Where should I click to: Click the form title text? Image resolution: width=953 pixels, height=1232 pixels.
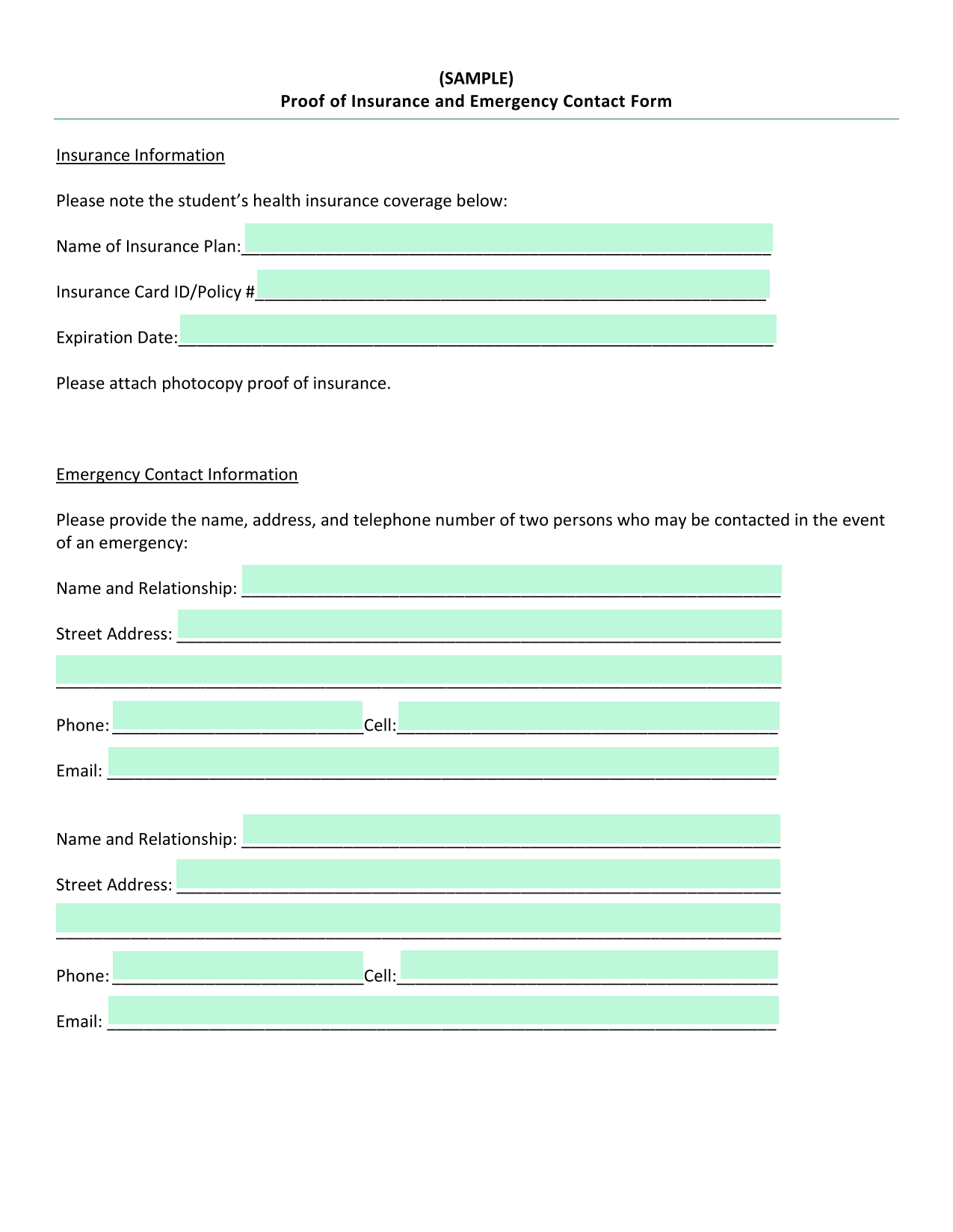click(476, 101)
